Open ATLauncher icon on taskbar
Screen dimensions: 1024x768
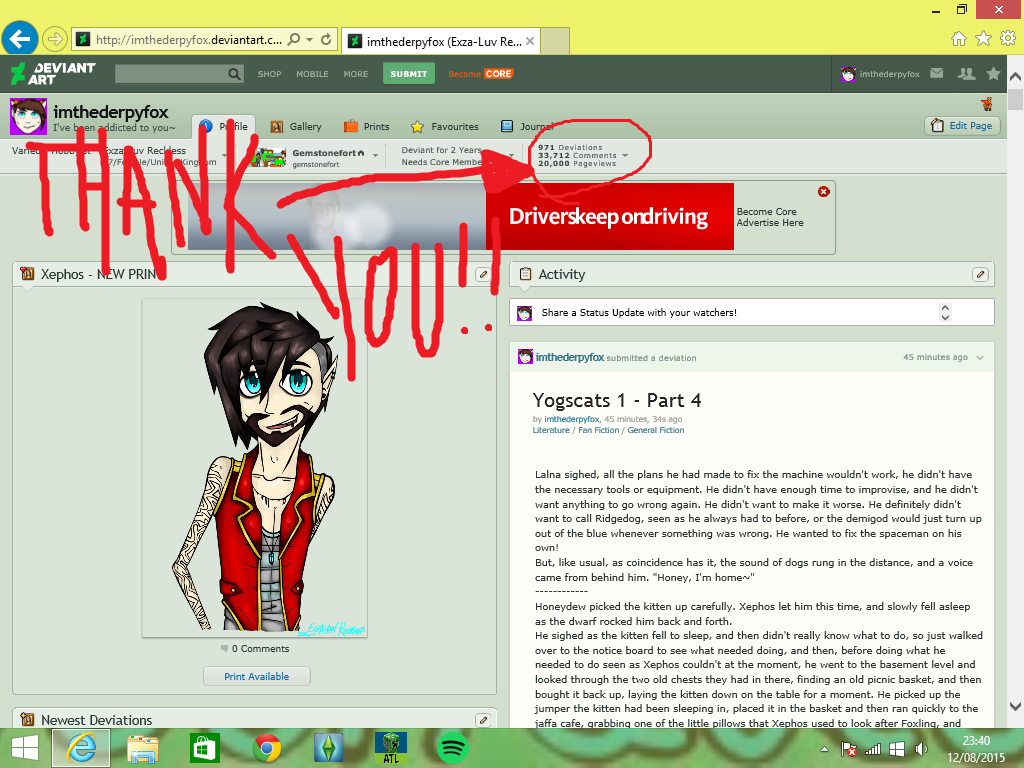pos(391,748)
